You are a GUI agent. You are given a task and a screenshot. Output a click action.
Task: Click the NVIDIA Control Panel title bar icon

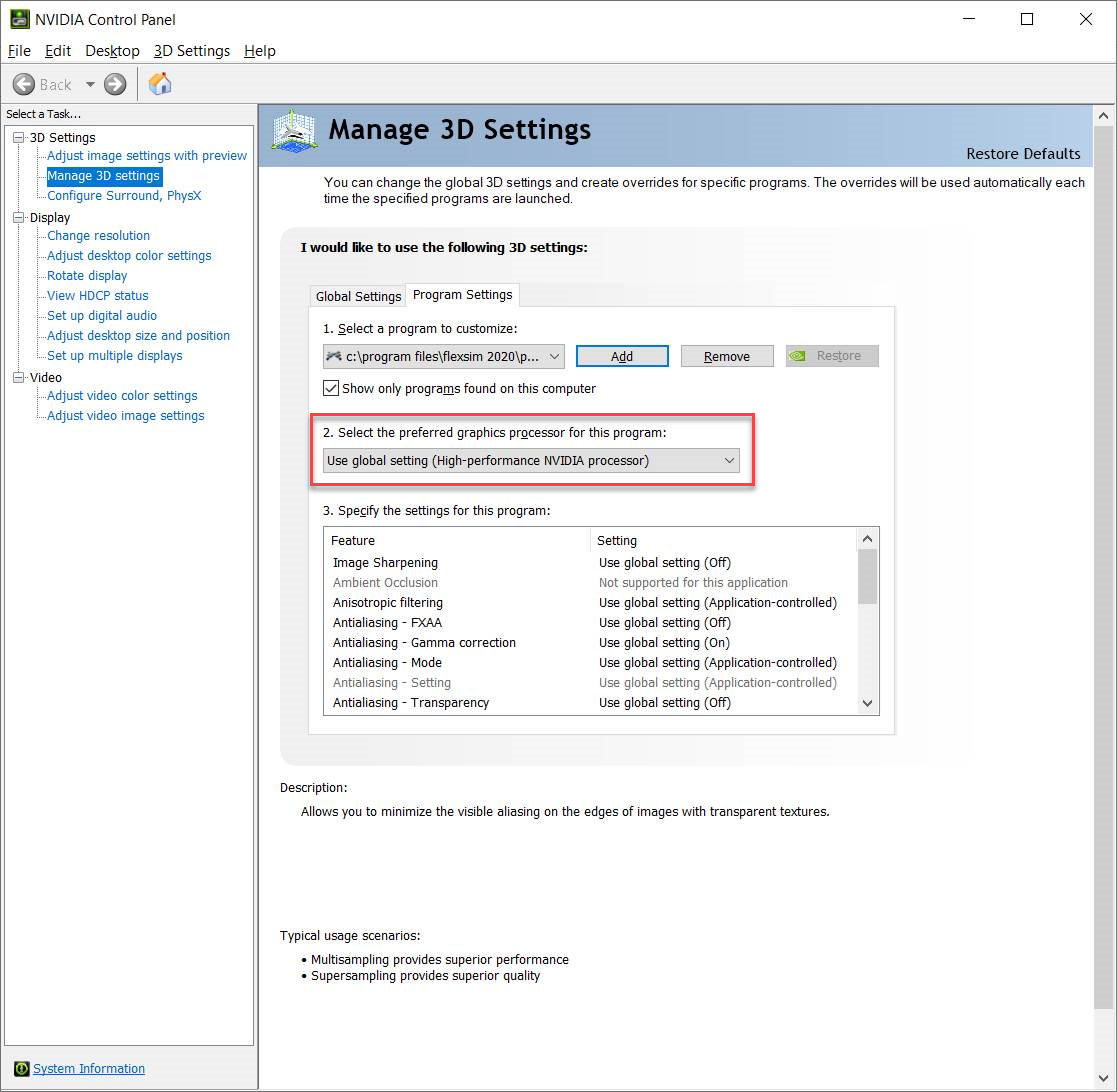[x=19, y=19]
